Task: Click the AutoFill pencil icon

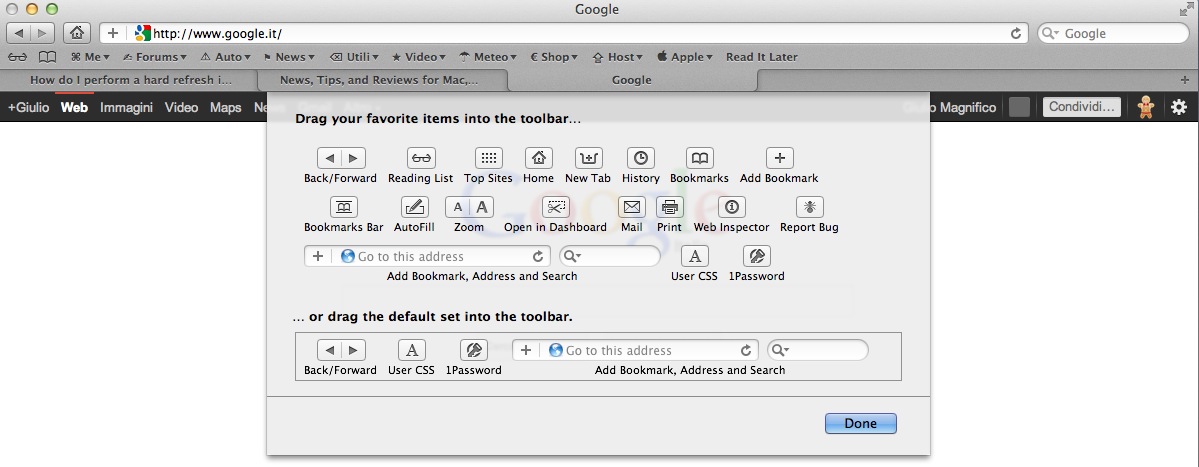Action: 414,207
